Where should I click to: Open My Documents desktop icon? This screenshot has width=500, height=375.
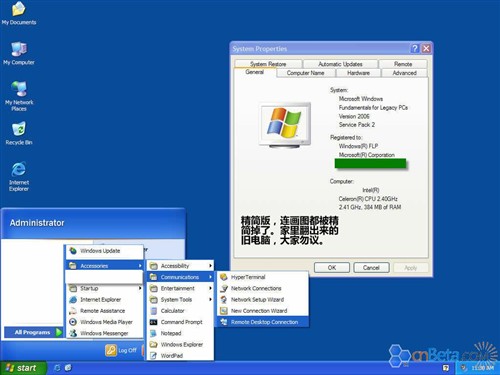pos(19,14)
